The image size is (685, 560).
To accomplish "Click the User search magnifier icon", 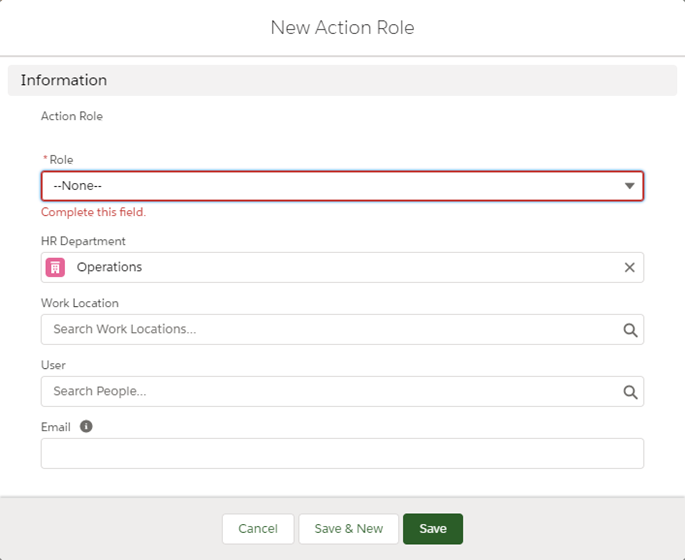I will click(x=630, y=392).
